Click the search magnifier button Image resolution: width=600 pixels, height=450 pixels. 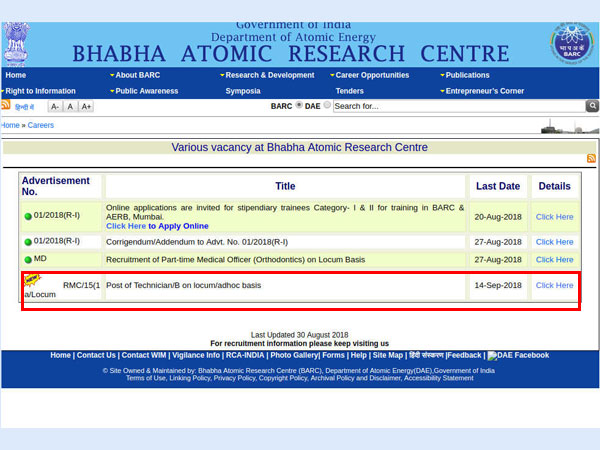pos(592,106)
